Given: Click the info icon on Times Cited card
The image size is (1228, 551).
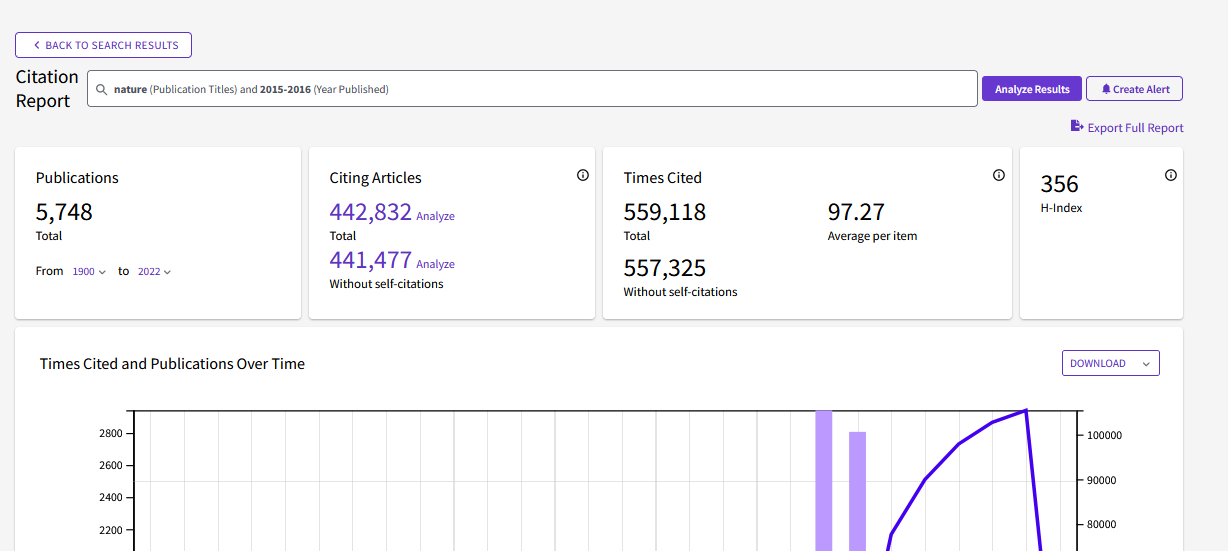Looking at the screenshot, I should [999, 175].
